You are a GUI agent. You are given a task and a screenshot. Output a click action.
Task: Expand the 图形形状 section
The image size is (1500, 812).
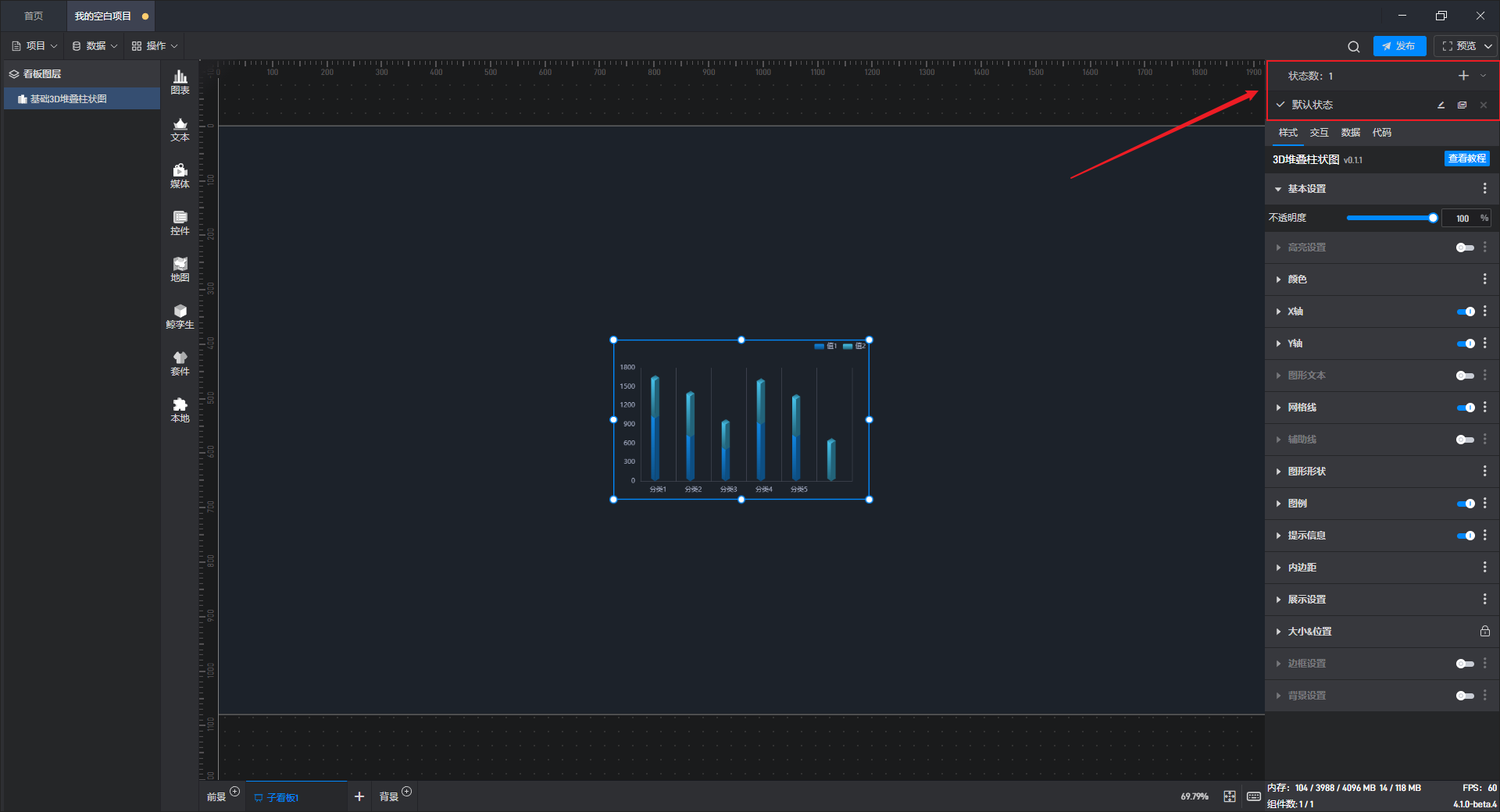click(x=1278, y=472)
